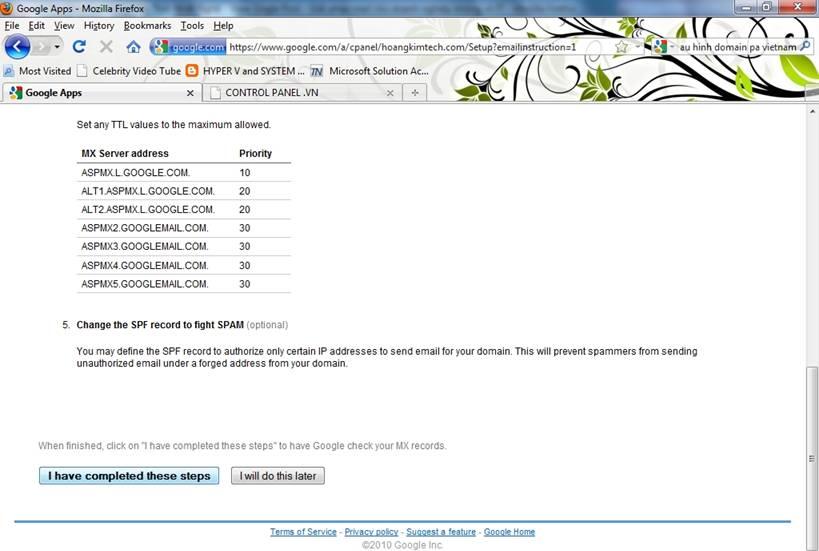Go to the Home page
This screenshot has width=819, height=551.
(133, 47)
